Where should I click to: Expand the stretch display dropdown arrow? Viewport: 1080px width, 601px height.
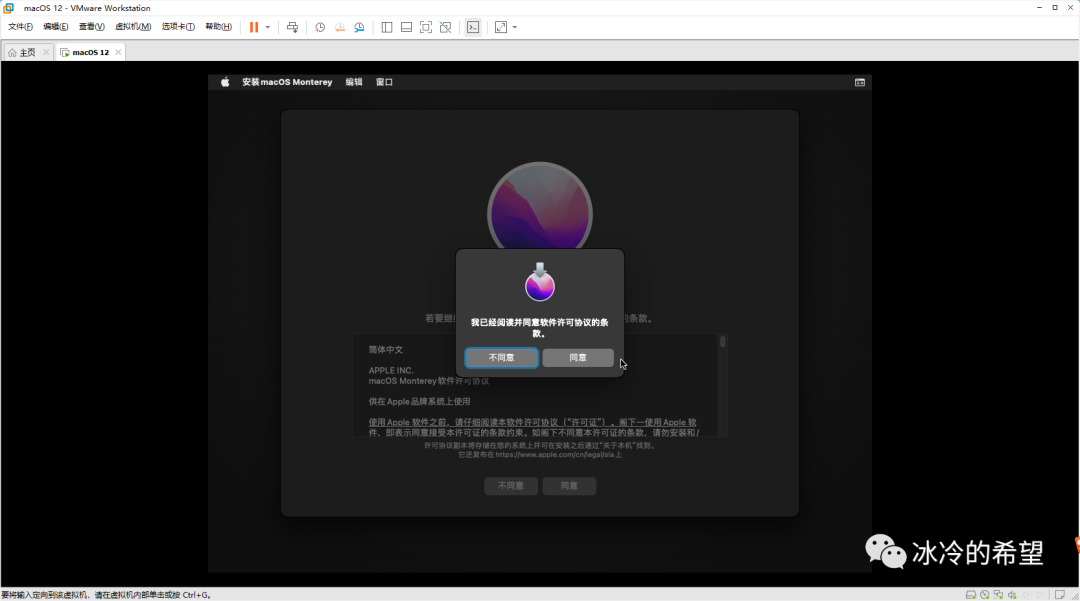(515, 27)
